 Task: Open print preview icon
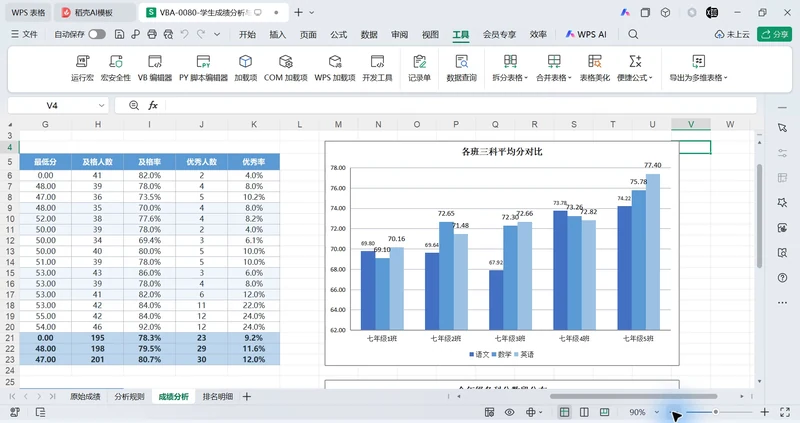(168, 34)
